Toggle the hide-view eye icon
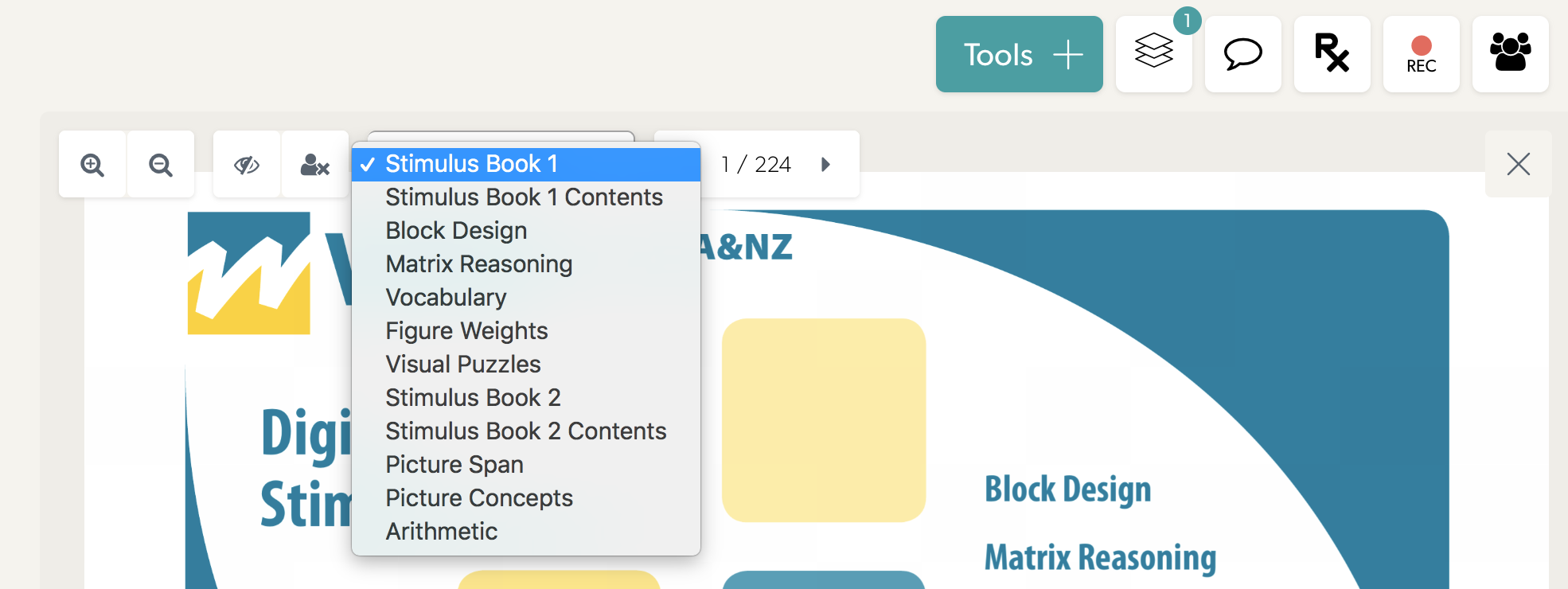Viewport: 1568px width, 589px height. 247,164
